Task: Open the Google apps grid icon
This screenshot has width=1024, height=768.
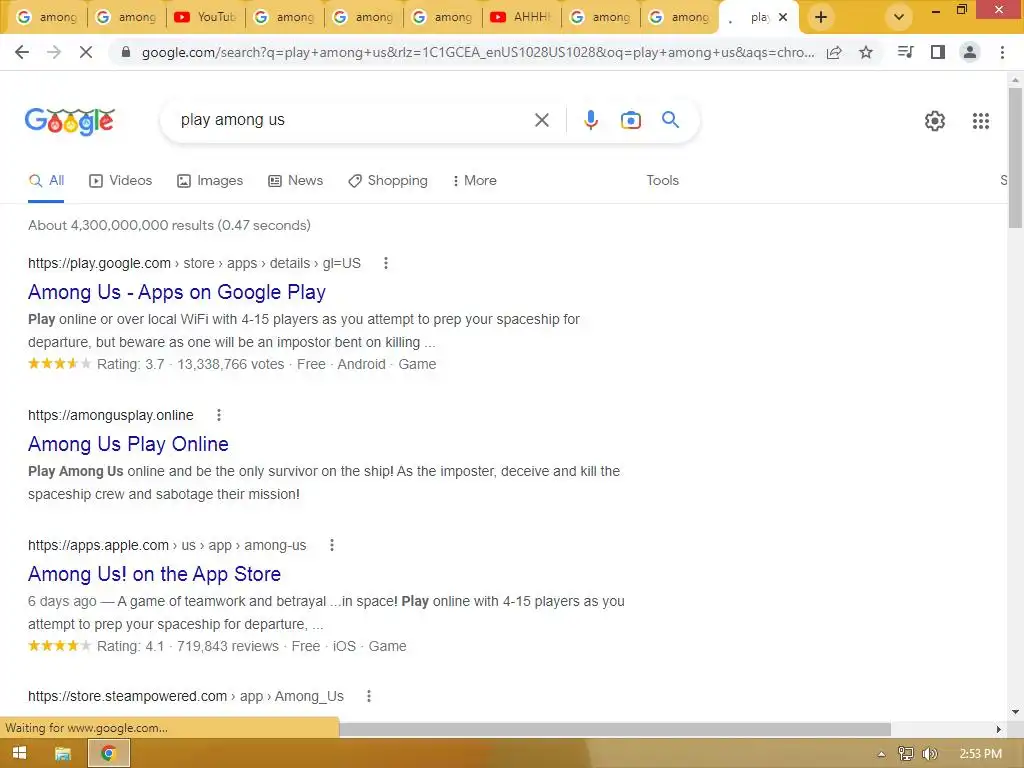Action: point(981,121)
